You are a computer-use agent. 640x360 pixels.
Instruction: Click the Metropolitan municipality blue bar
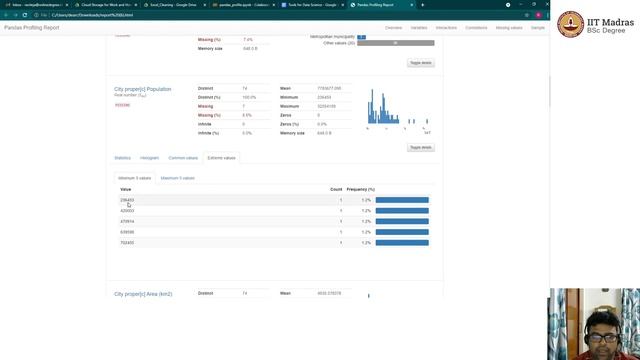coord(361,37)
